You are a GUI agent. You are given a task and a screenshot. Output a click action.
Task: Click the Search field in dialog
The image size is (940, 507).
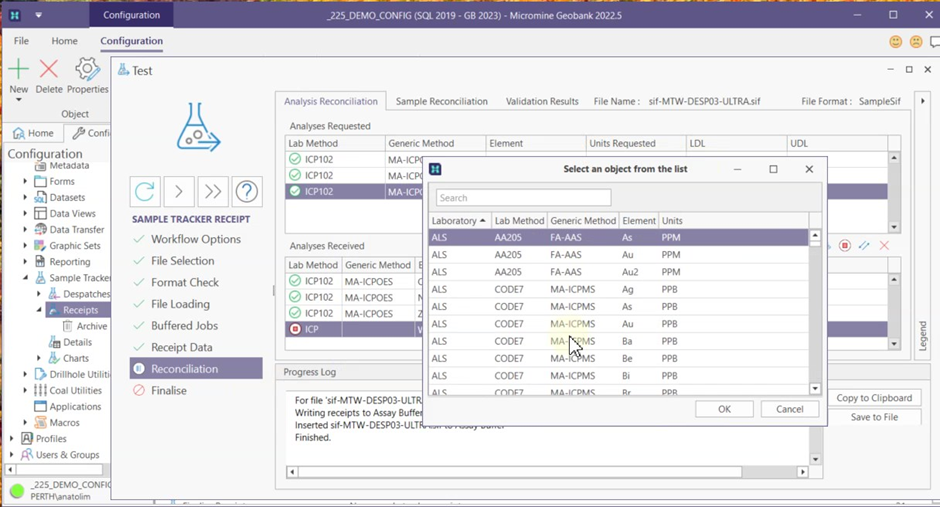tap(523, 198)
